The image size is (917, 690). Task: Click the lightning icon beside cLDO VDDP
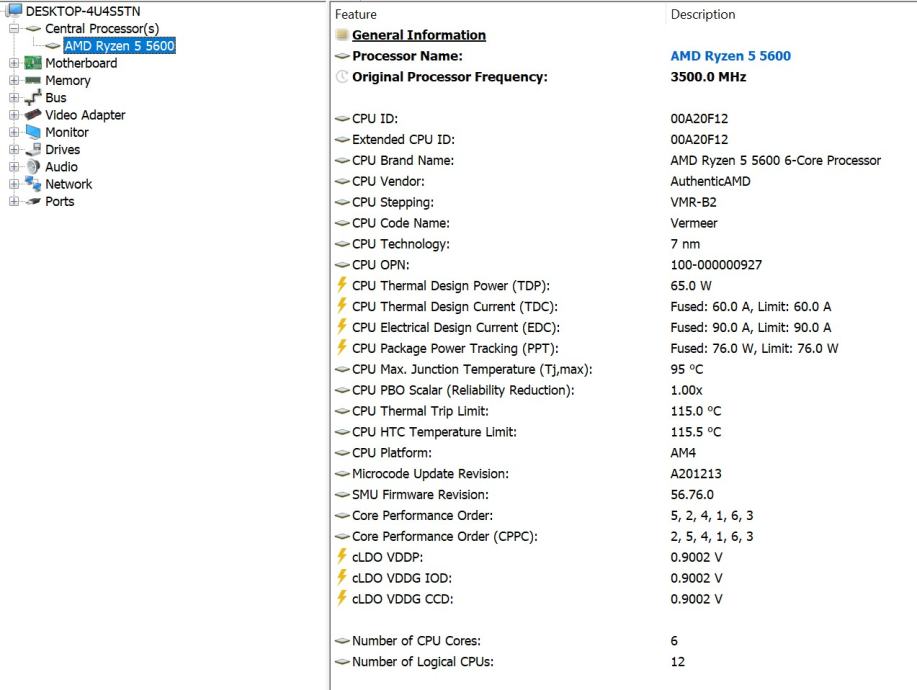pyautogui.click(x=342, y=557)
